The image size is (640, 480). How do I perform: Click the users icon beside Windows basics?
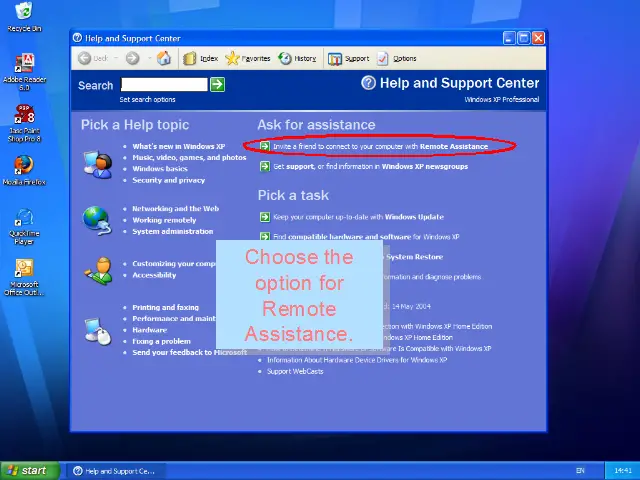(97, 164)
